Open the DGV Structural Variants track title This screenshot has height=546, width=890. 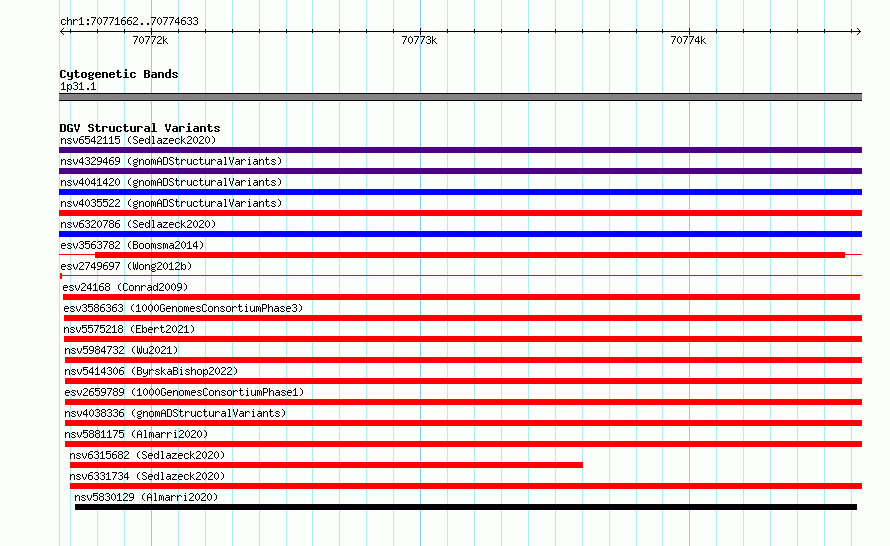140,128
